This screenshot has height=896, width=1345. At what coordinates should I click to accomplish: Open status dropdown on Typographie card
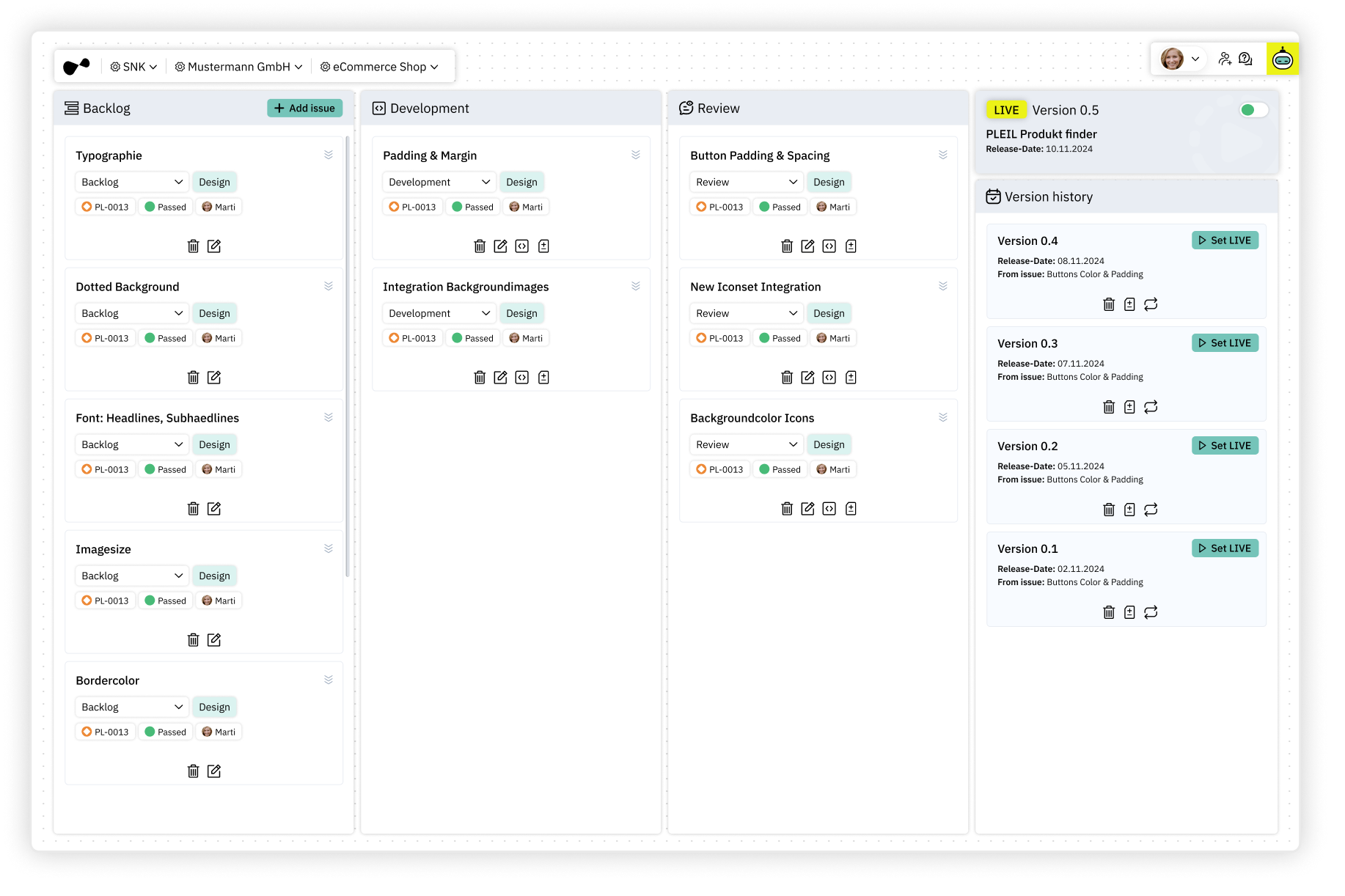click(132, 182)
